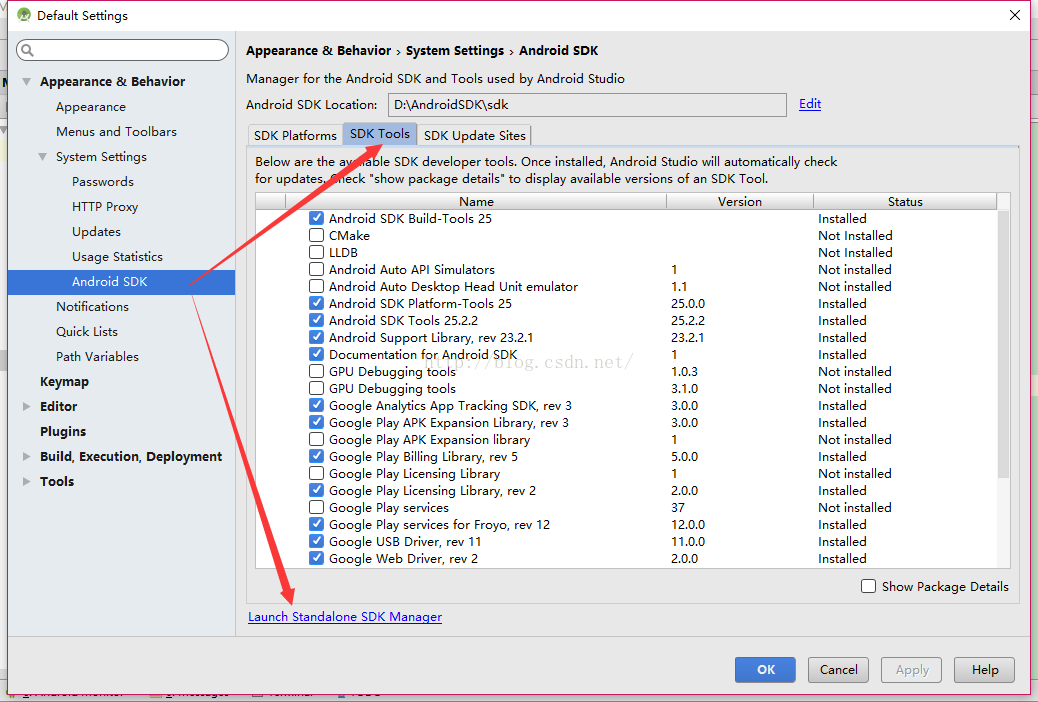Image resolution: width=1038 pixels, height=702 pixels.
Task: Open Path Variables settings
Action: 97,356
